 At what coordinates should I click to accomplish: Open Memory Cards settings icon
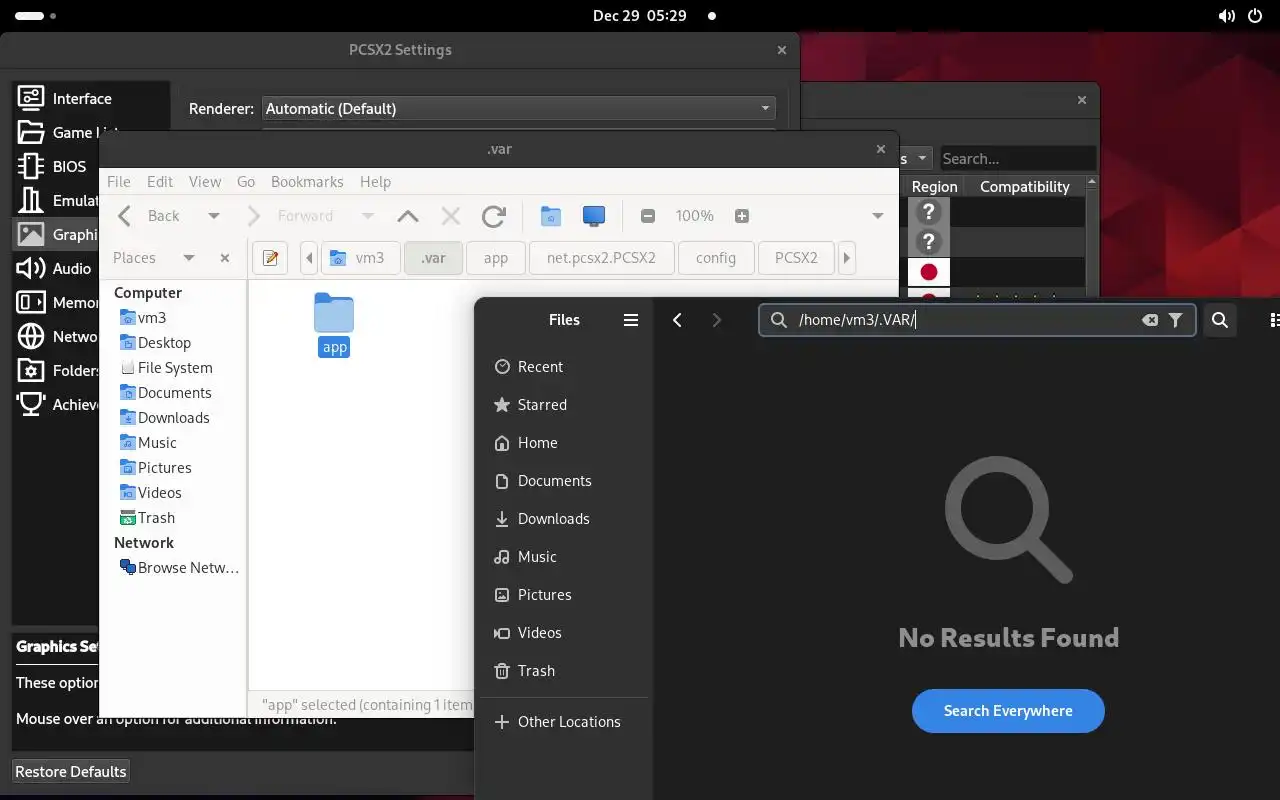(x=31, y=302)
